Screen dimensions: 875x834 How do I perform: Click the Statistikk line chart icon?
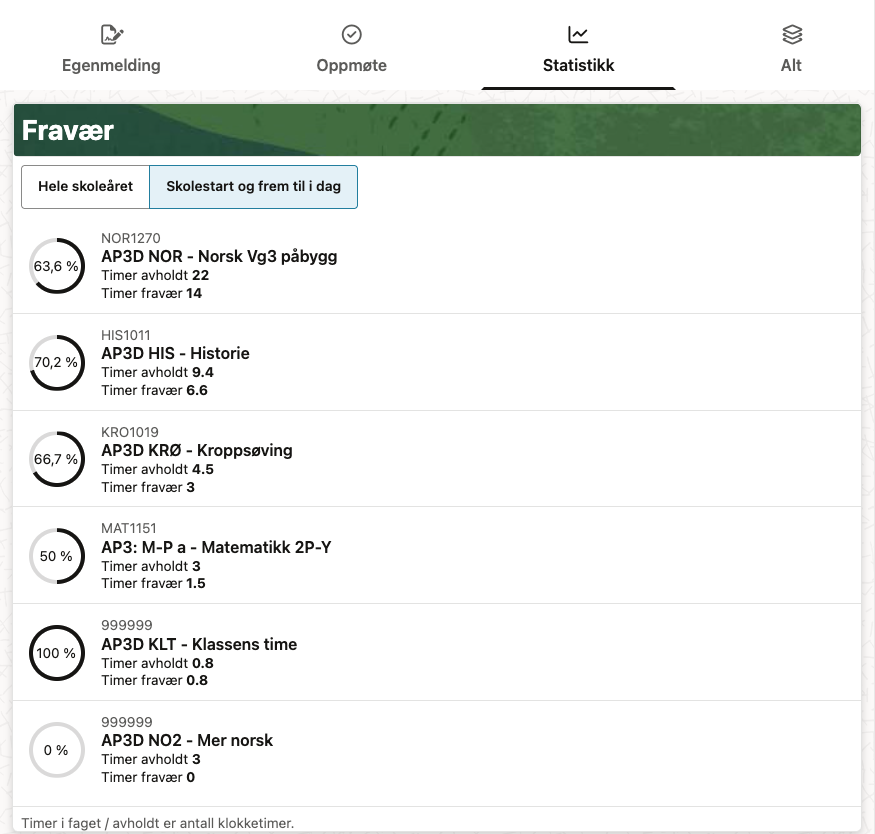[578, 35]
